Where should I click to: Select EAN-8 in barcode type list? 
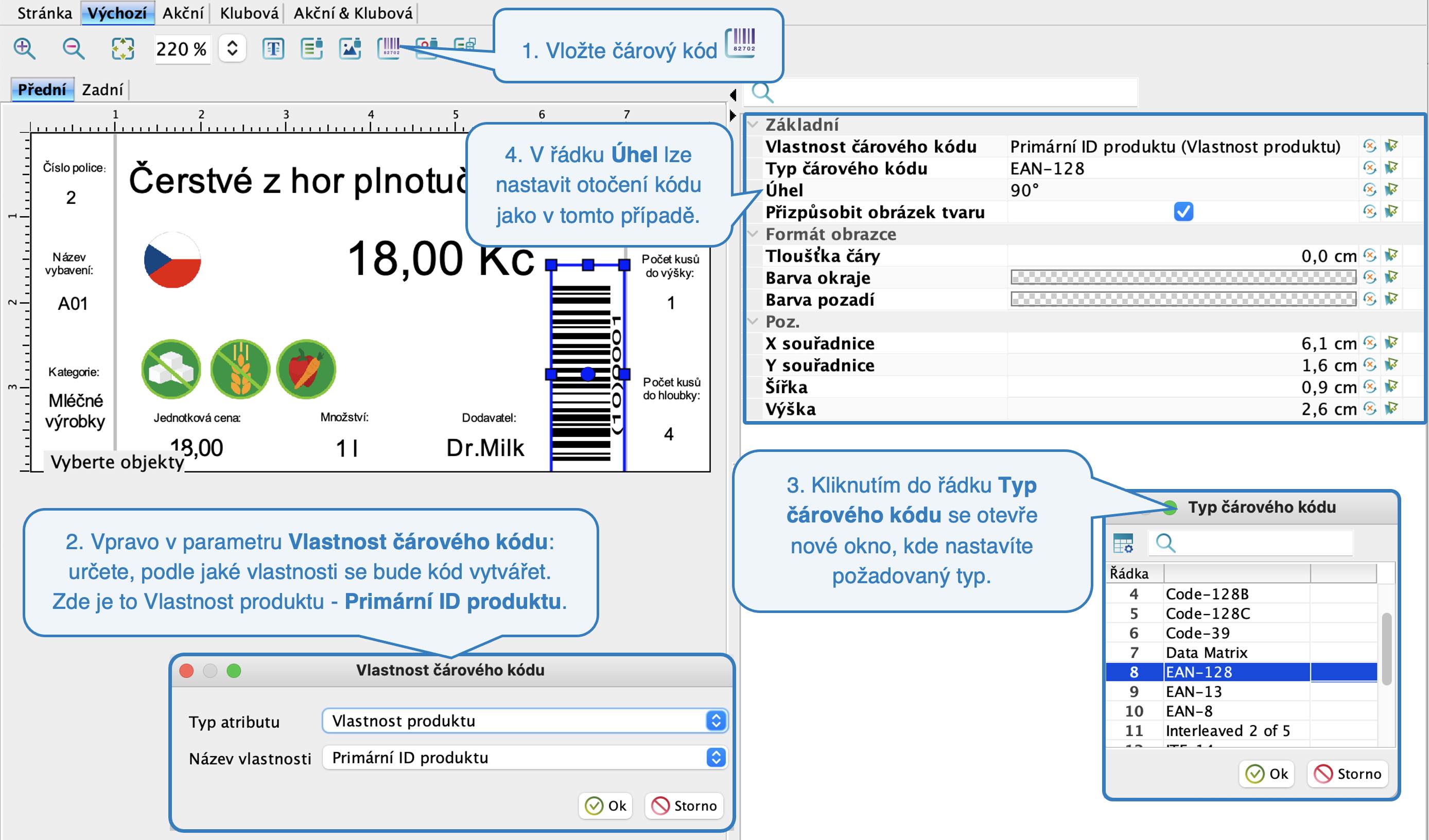[x=1242, y=711]
